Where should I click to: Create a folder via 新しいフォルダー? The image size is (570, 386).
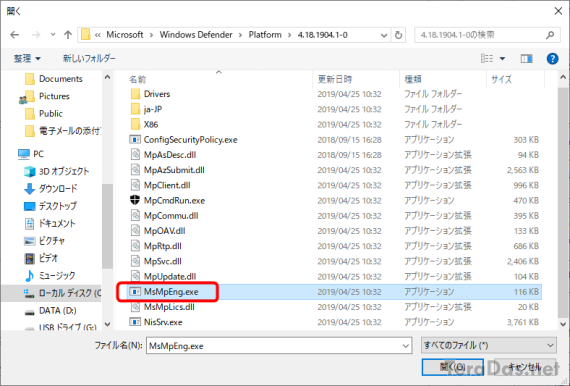pos(89,58)
